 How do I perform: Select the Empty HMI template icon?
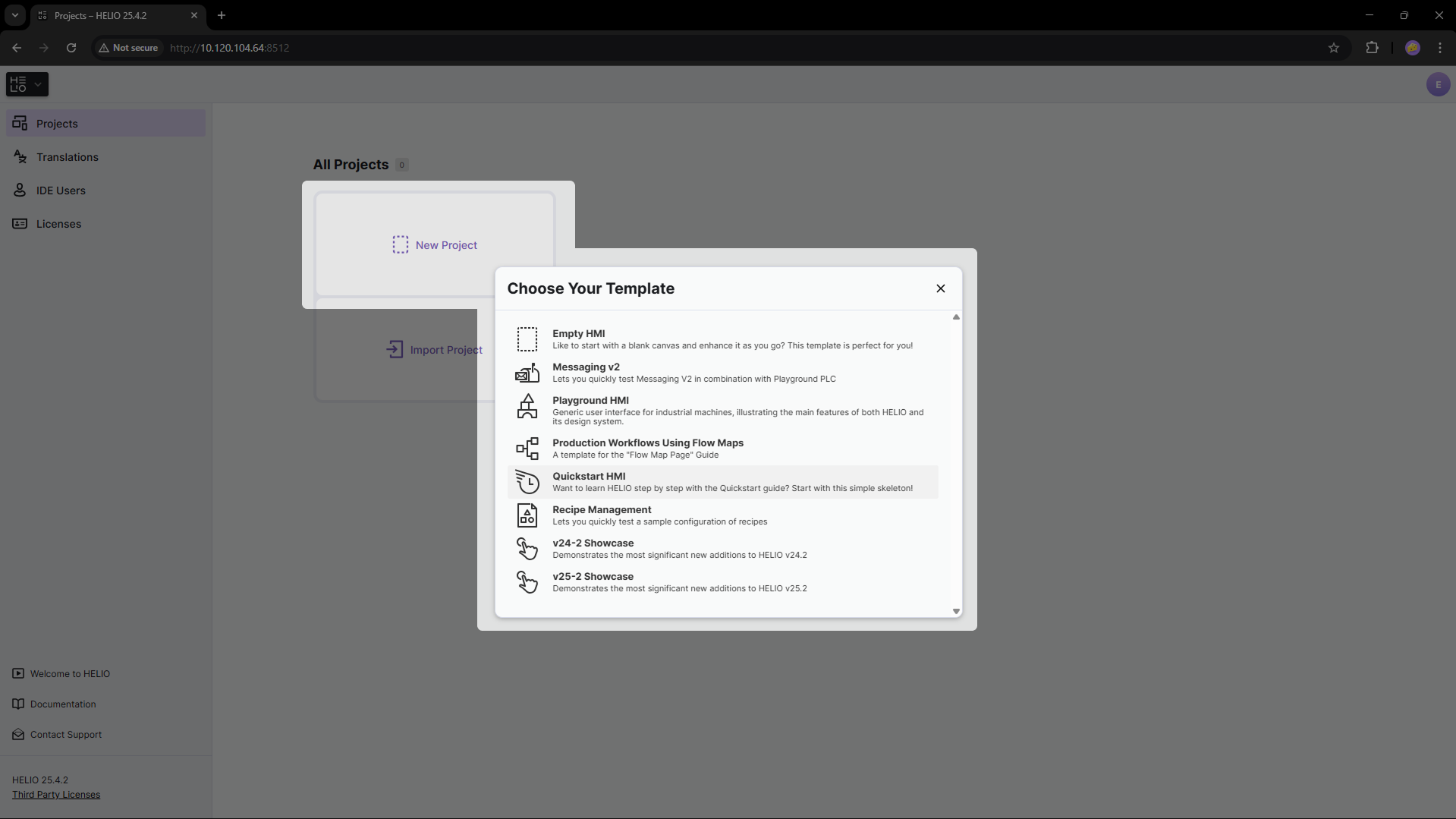coord(527,339)
